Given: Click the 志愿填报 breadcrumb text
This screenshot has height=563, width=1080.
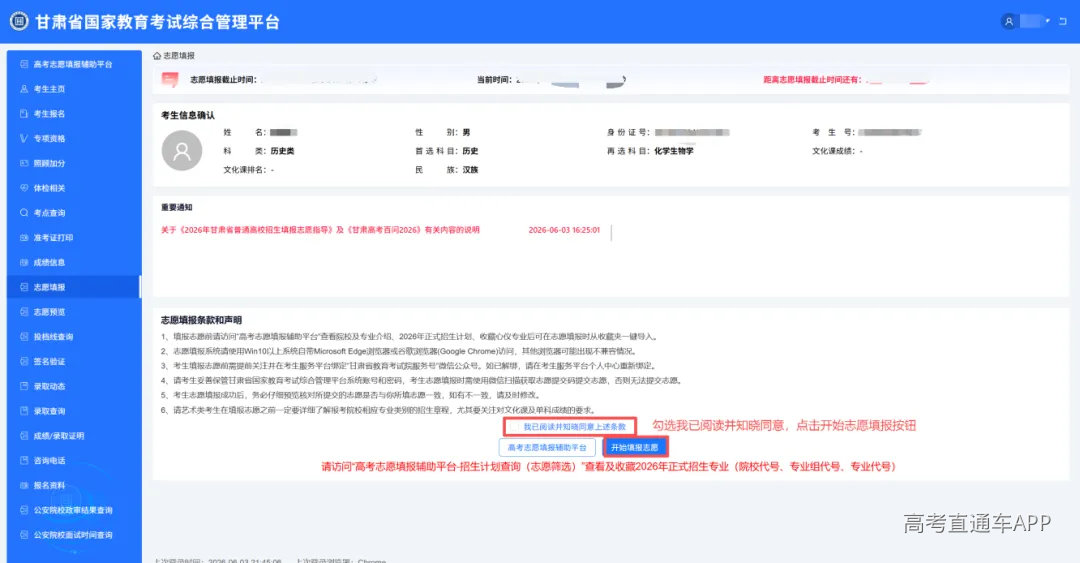Looking at the screenshot, I should (x=179, y=56).
